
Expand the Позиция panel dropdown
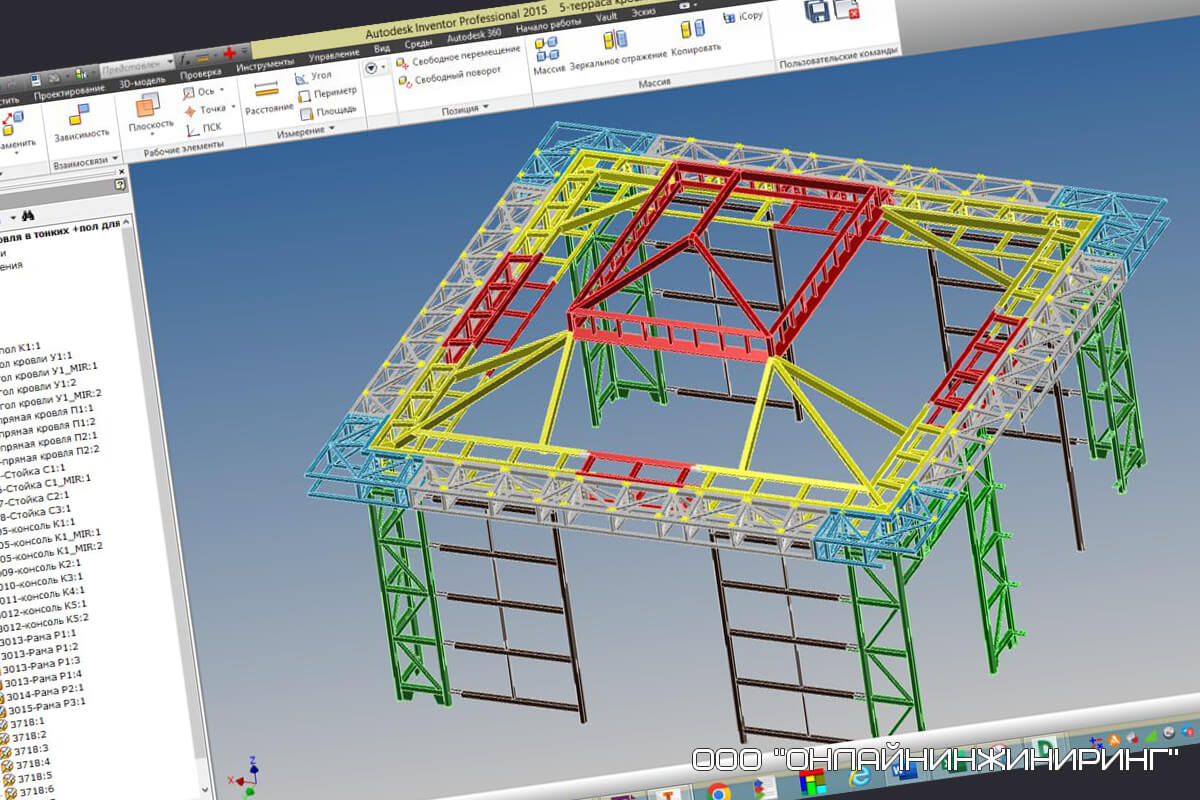[486, 107]
